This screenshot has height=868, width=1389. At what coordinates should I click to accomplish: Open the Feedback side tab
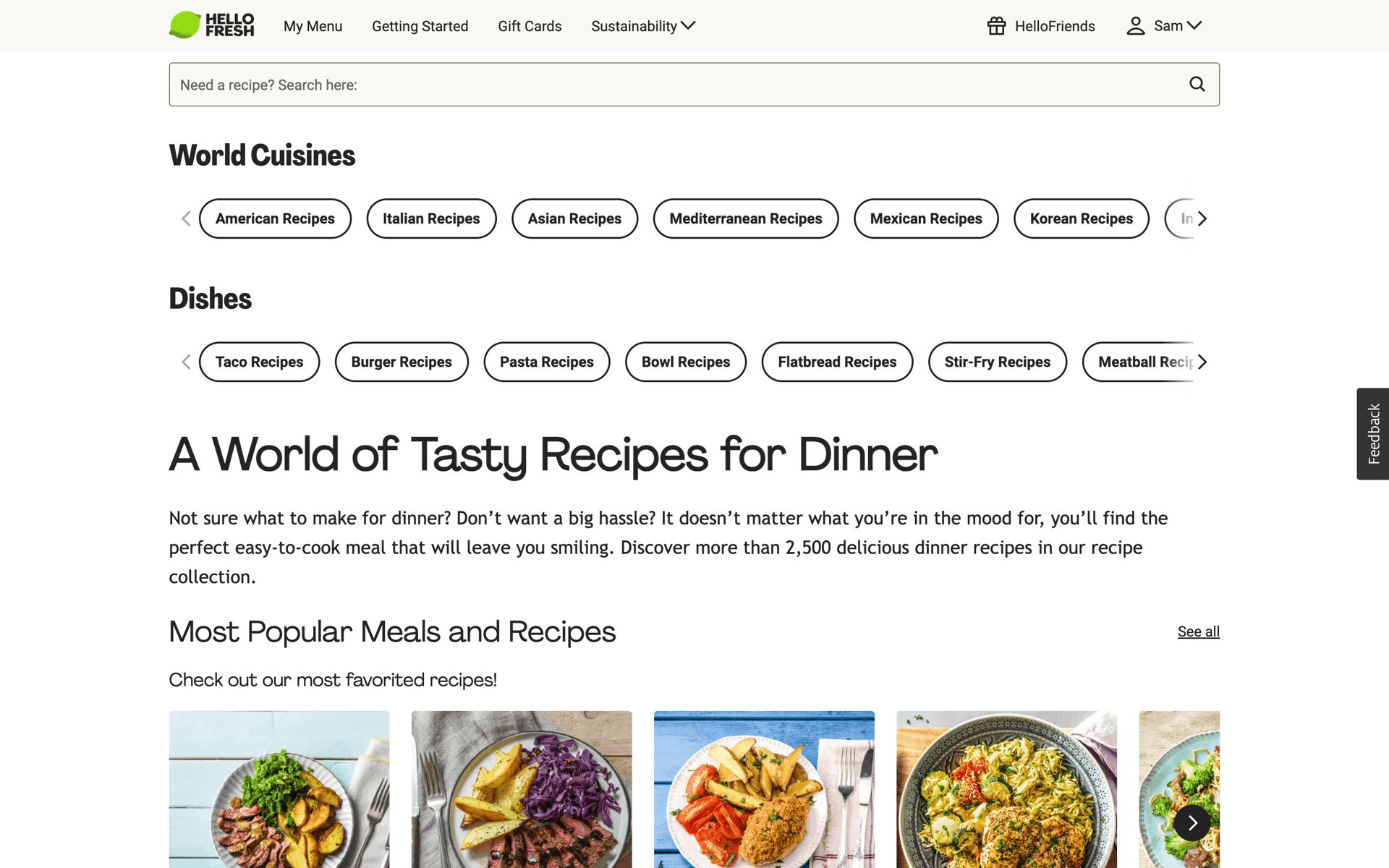click(1372, 433)
